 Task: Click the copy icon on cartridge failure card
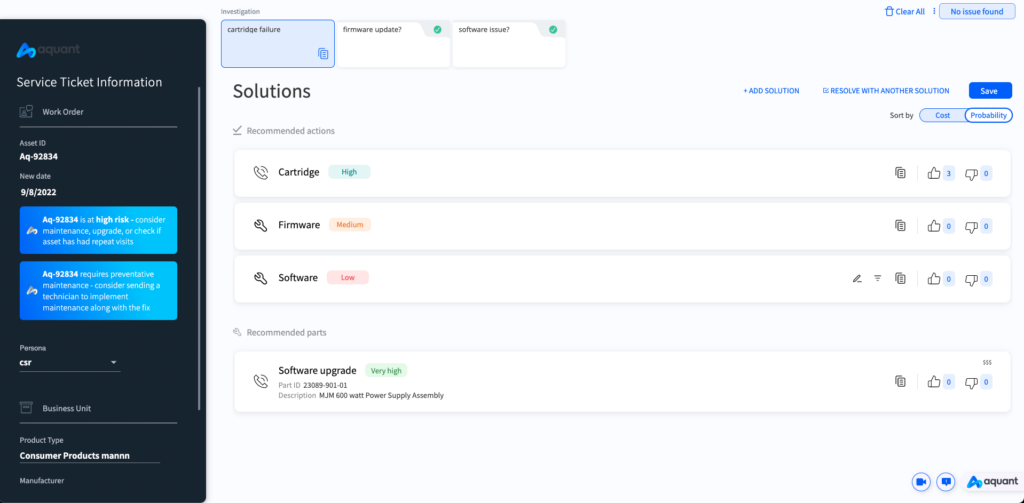pos(323,54)
